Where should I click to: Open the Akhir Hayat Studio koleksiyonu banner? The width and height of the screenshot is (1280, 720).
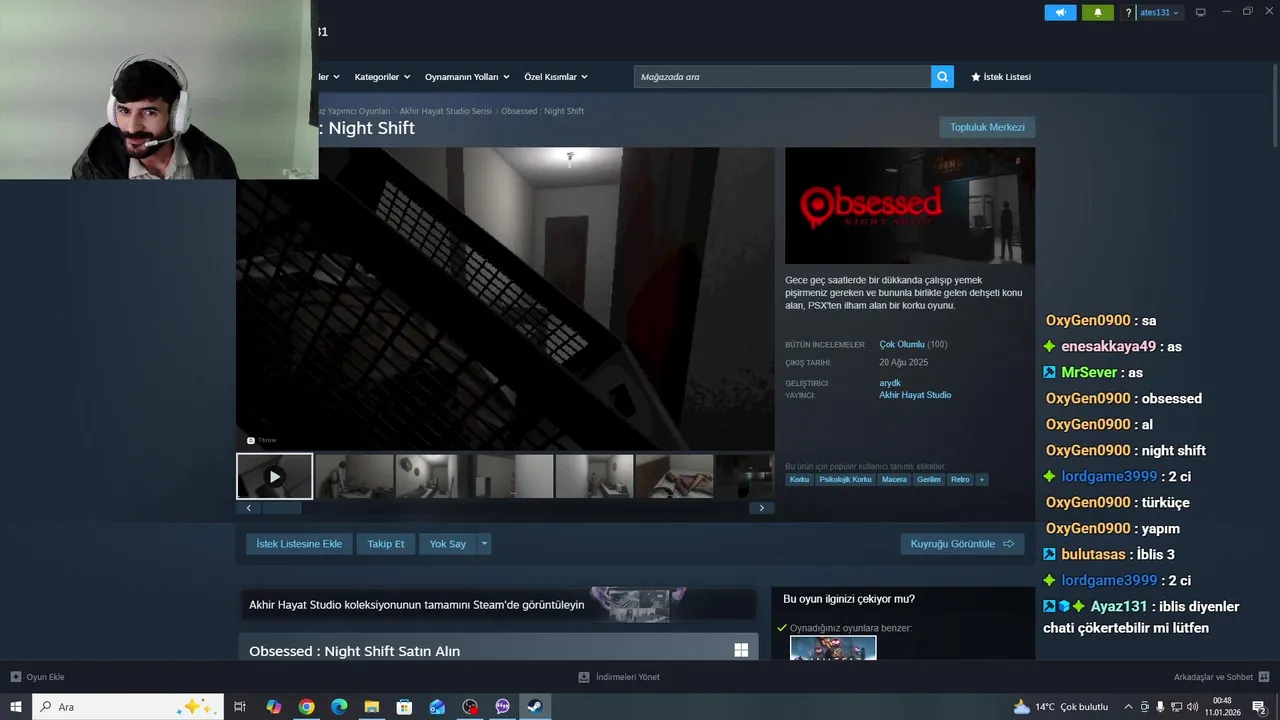(498, 604)
